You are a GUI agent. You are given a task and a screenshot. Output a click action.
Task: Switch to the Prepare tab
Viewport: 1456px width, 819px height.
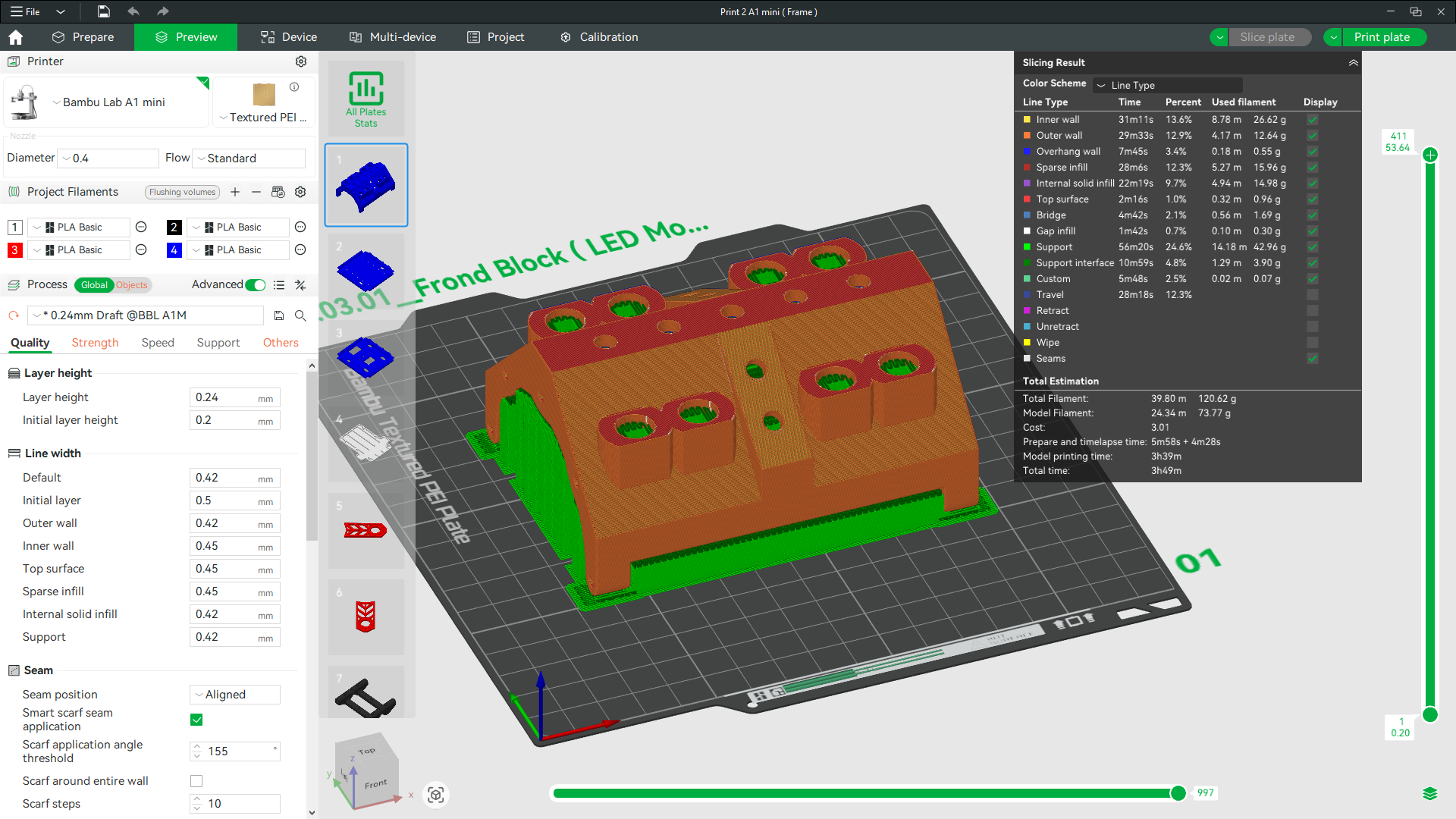(x=83, y=37)
